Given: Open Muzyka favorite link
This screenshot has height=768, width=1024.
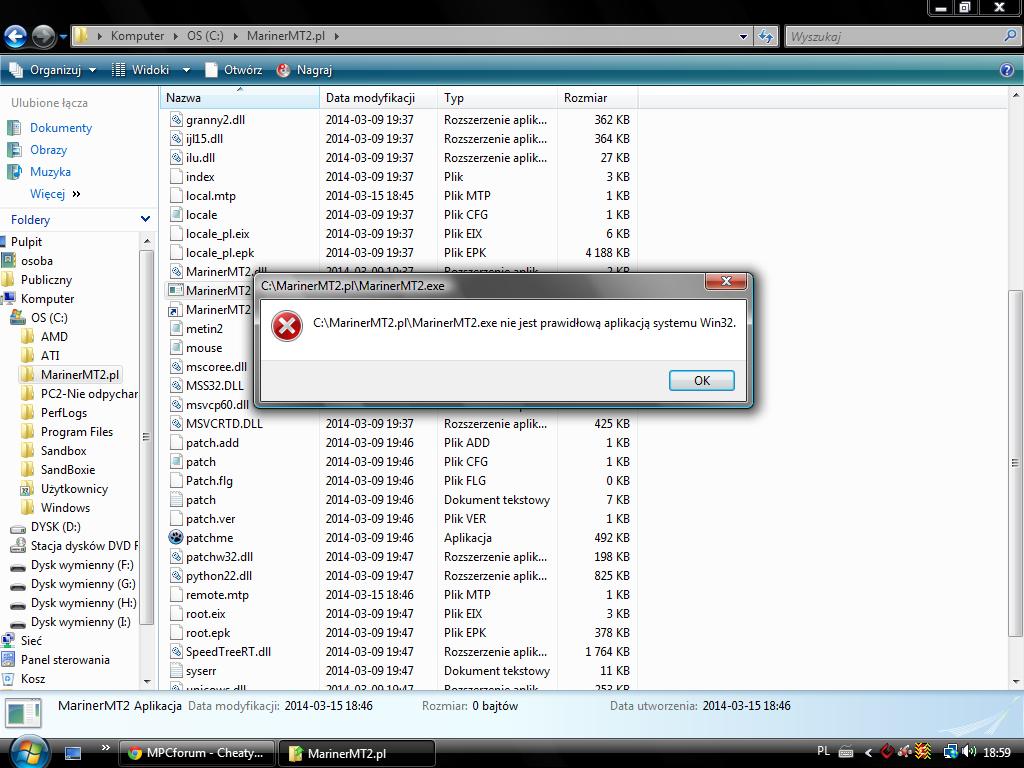Looking at the screenshot, I should (x=50, y=172).
